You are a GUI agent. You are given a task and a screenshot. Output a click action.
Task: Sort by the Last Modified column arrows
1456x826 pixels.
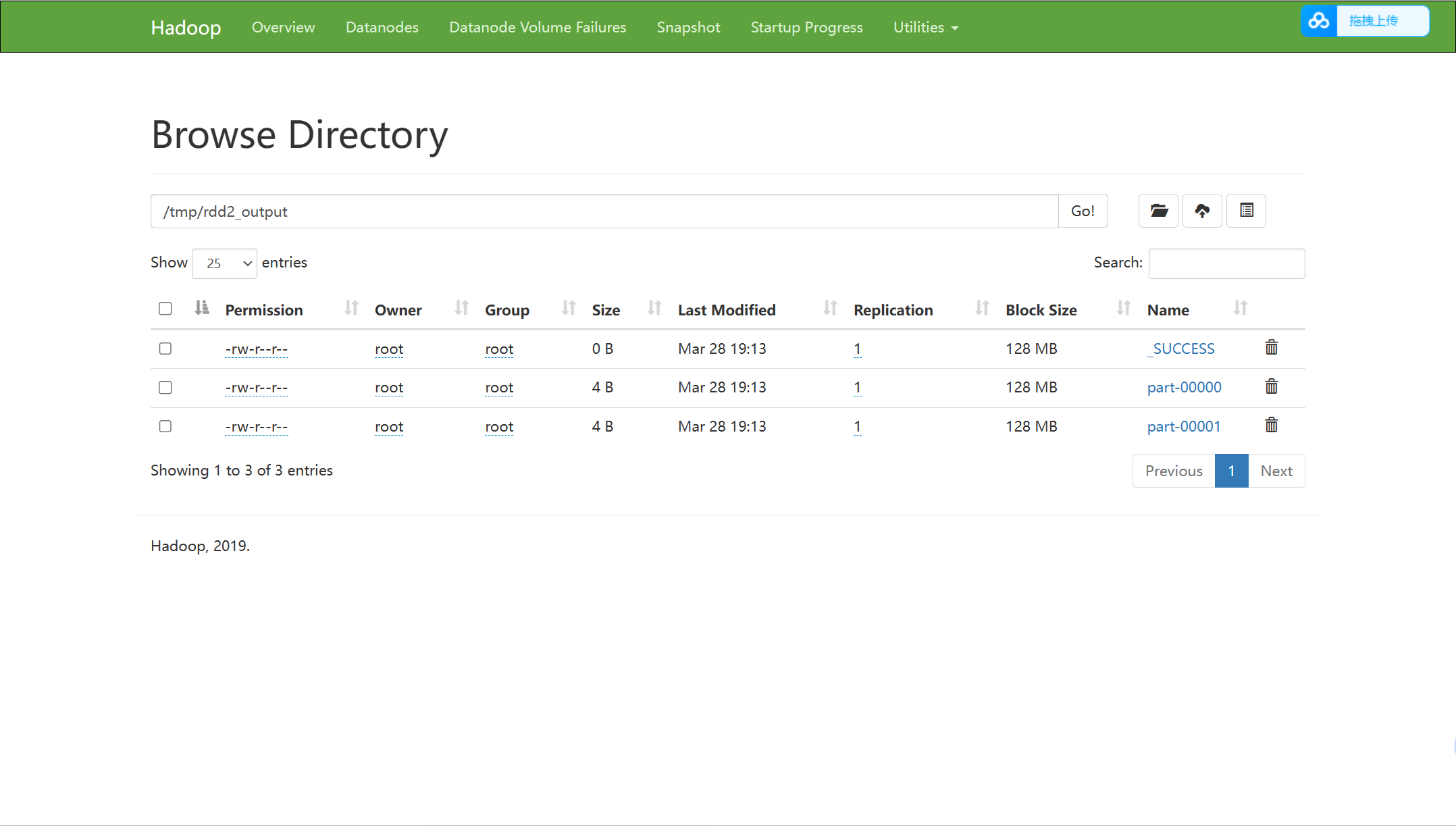pos(829,309)
